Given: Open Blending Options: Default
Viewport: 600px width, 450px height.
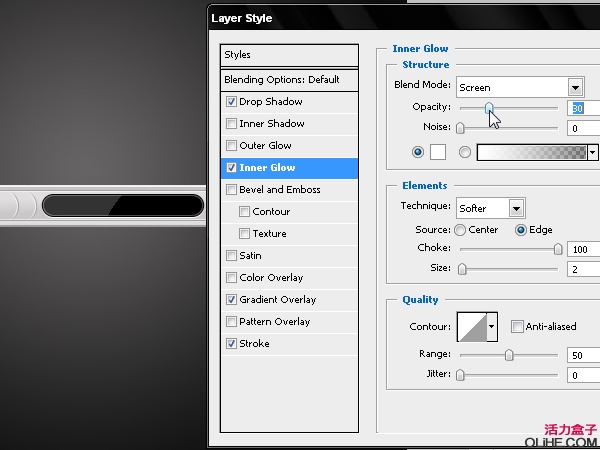Looking at the screenshot, I should coord(289,80).
